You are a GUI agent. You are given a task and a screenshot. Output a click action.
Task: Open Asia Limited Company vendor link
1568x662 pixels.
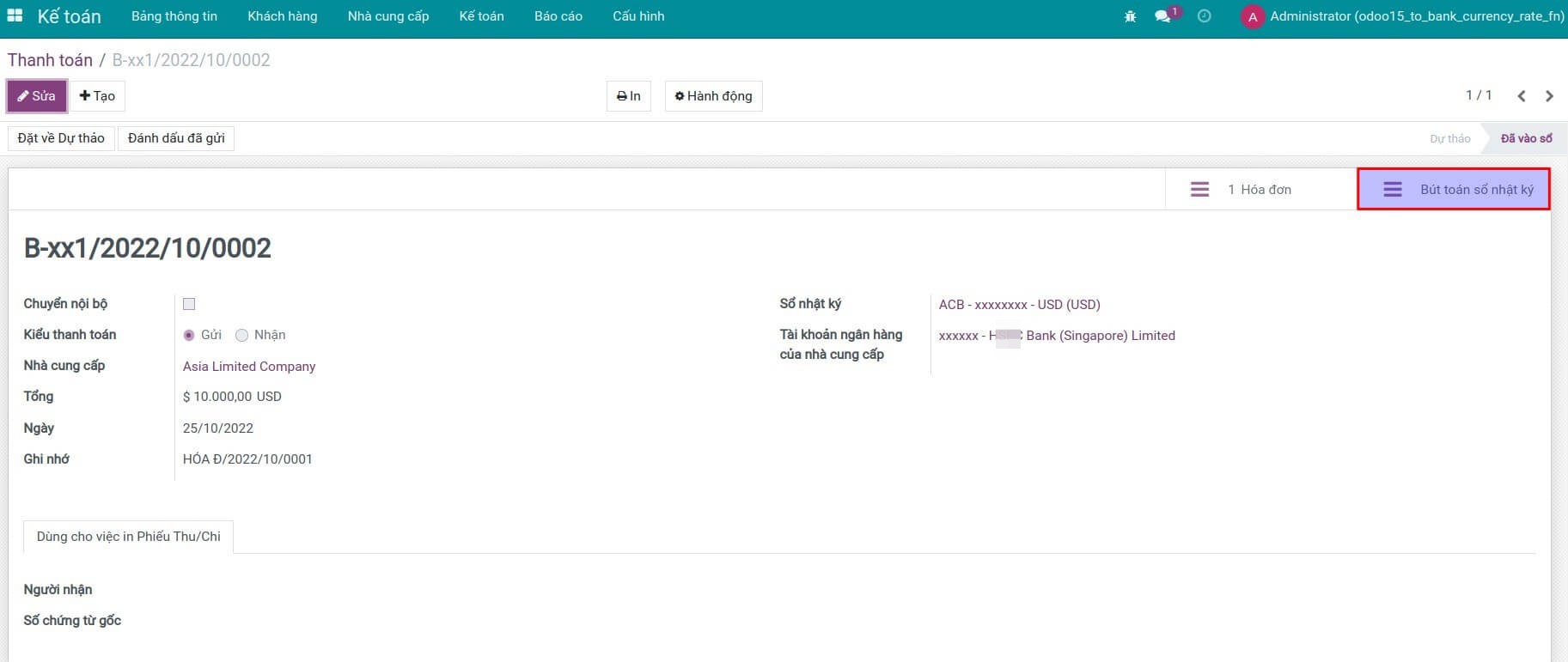pos(249,367)
